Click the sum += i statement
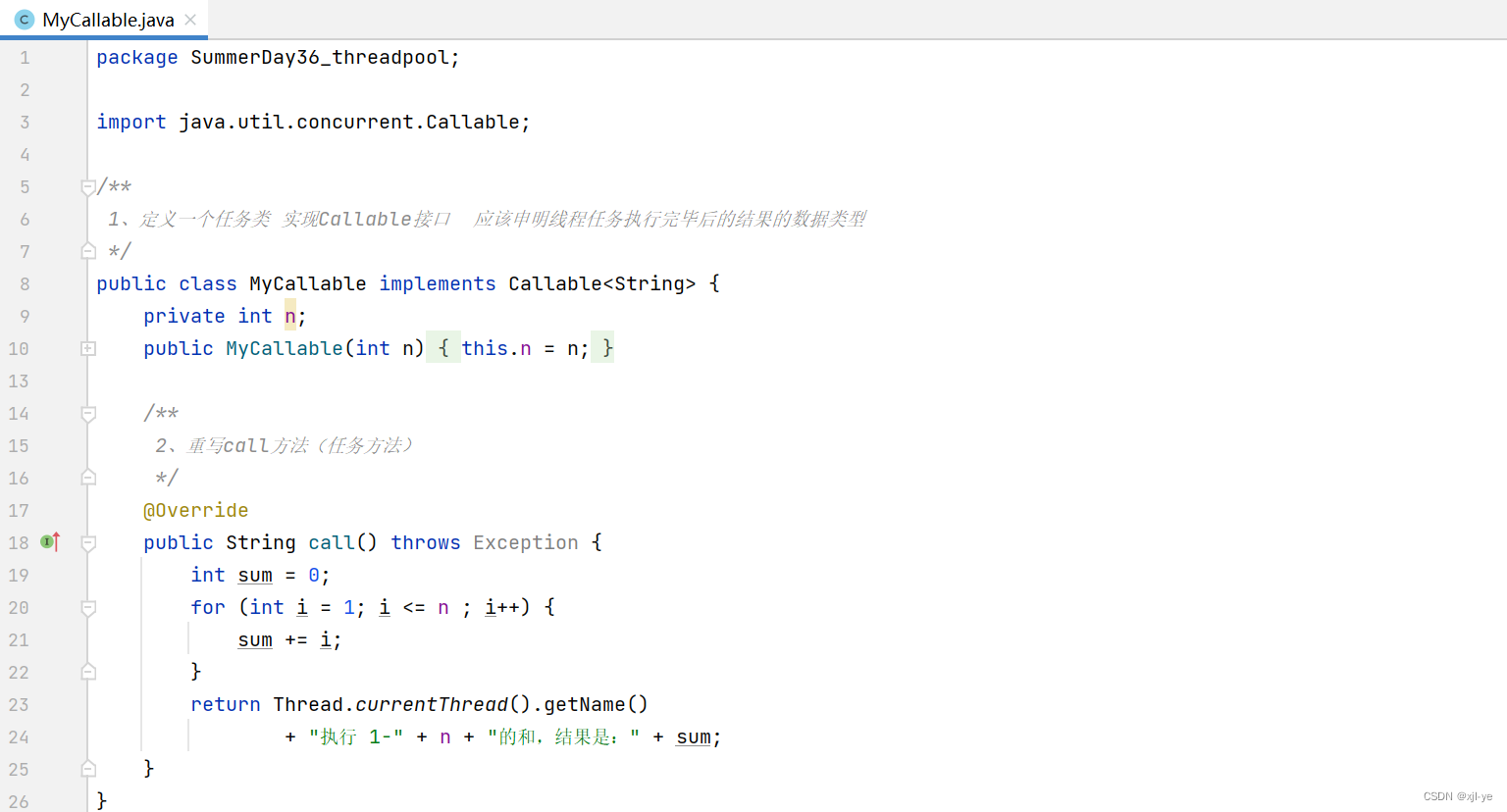This screenshot has width=1507, height=812. [x=289, y=640]
